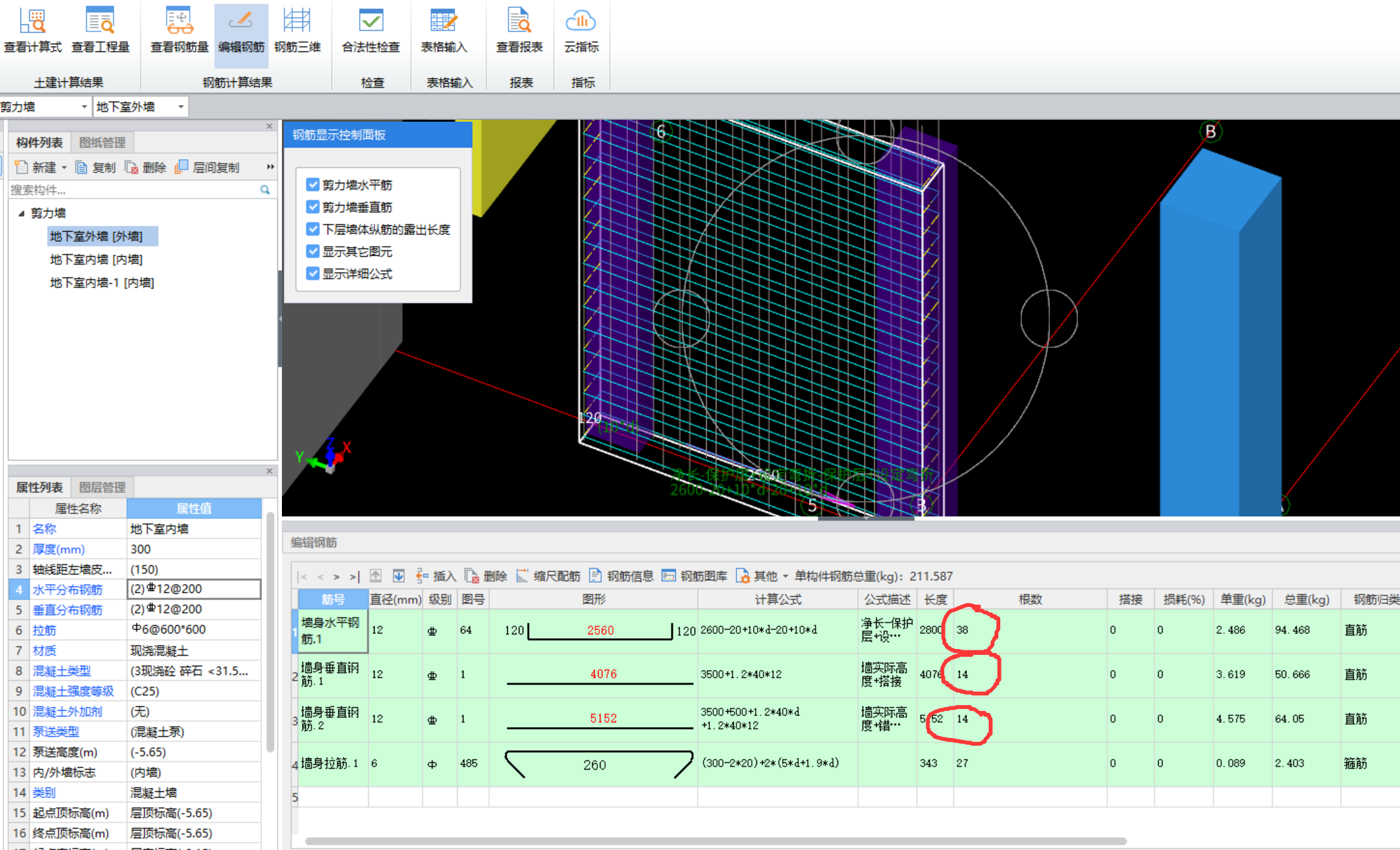The height and width of the screenshot is (850, 1400).
Task: Go to last rebar row arrow
Action: [x=354, y=576]
